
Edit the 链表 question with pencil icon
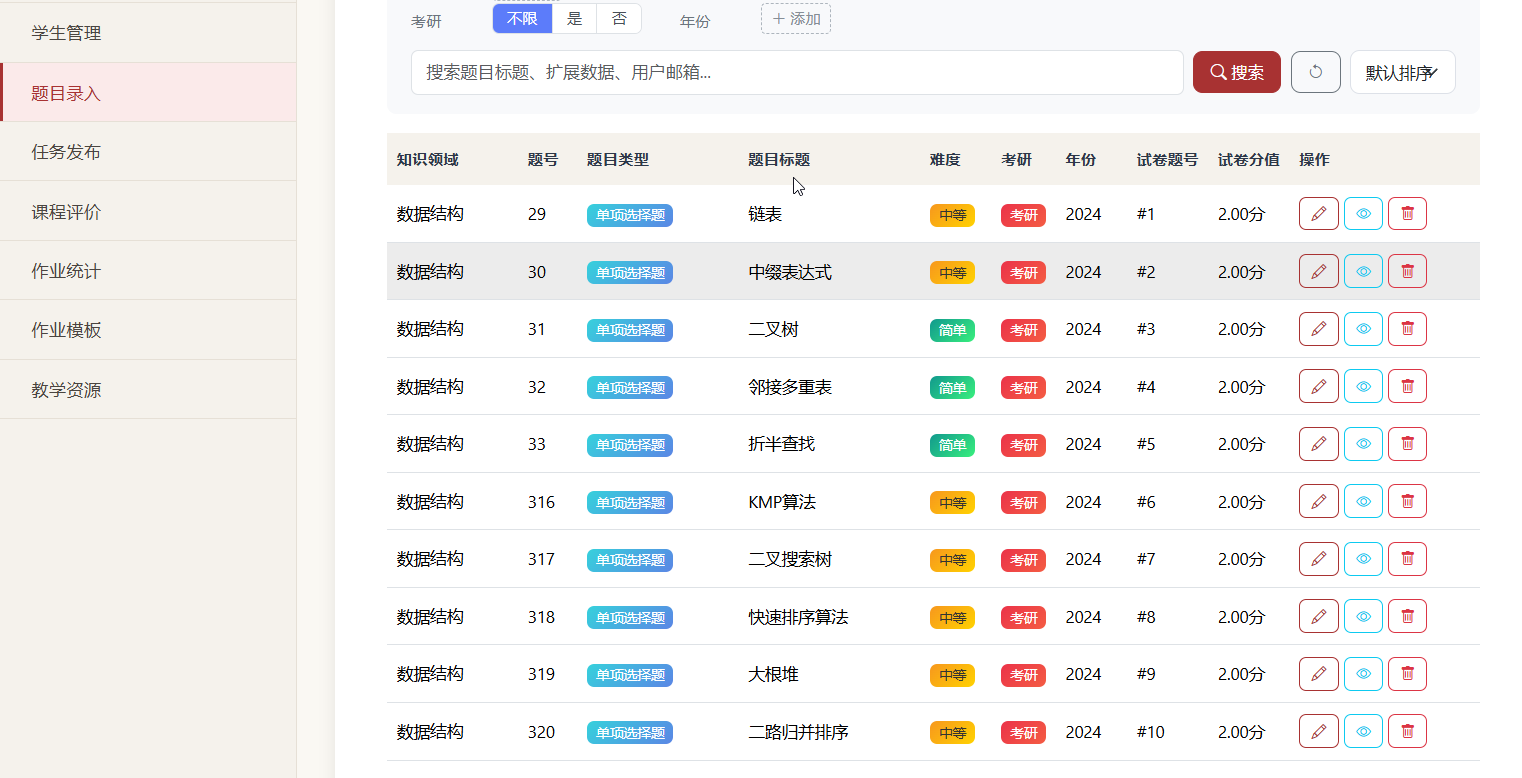(x=1318, y=214)
